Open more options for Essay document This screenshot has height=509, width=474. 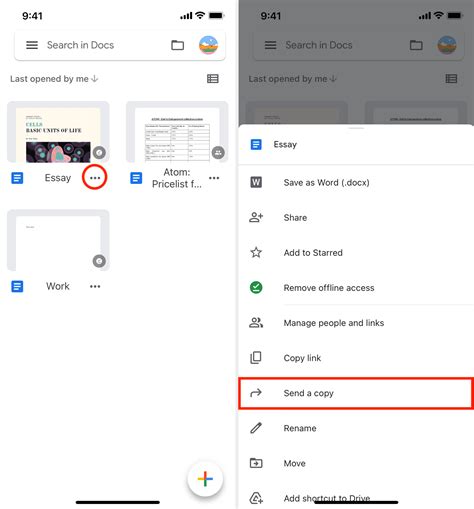95,178
